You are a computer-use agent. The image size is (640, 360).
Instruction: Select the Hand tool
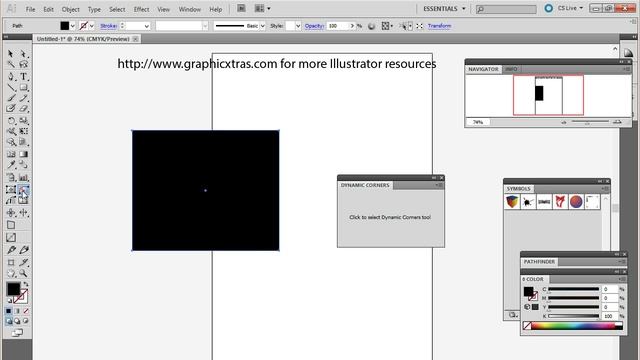[11, 273]
